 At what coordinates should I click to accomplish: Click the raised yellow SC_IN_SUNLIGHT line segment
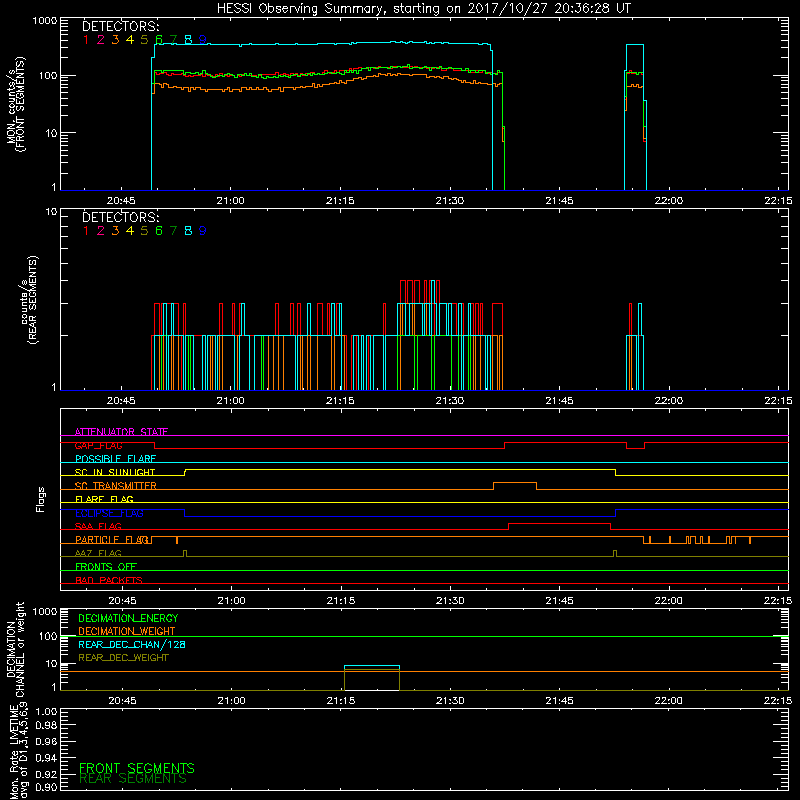click(400, 469)
